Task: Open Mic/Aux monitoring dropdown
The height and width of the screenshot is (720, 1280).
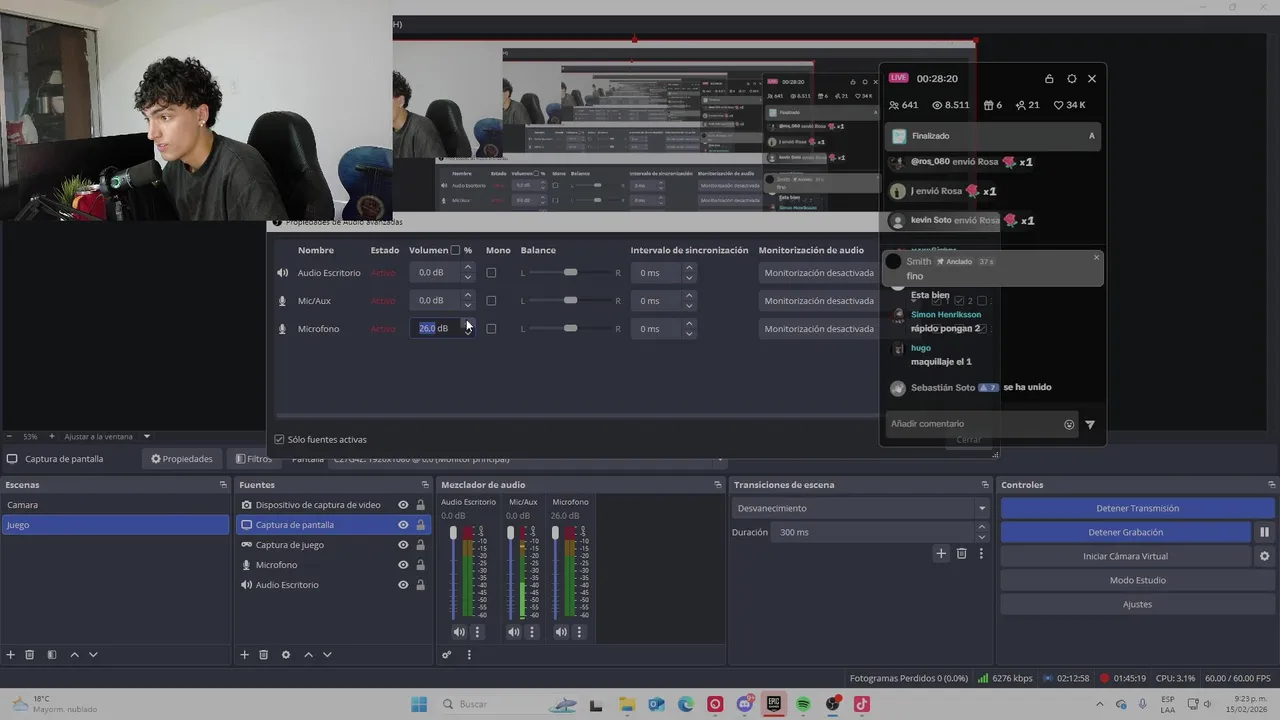Action: [x=818, y=301]
